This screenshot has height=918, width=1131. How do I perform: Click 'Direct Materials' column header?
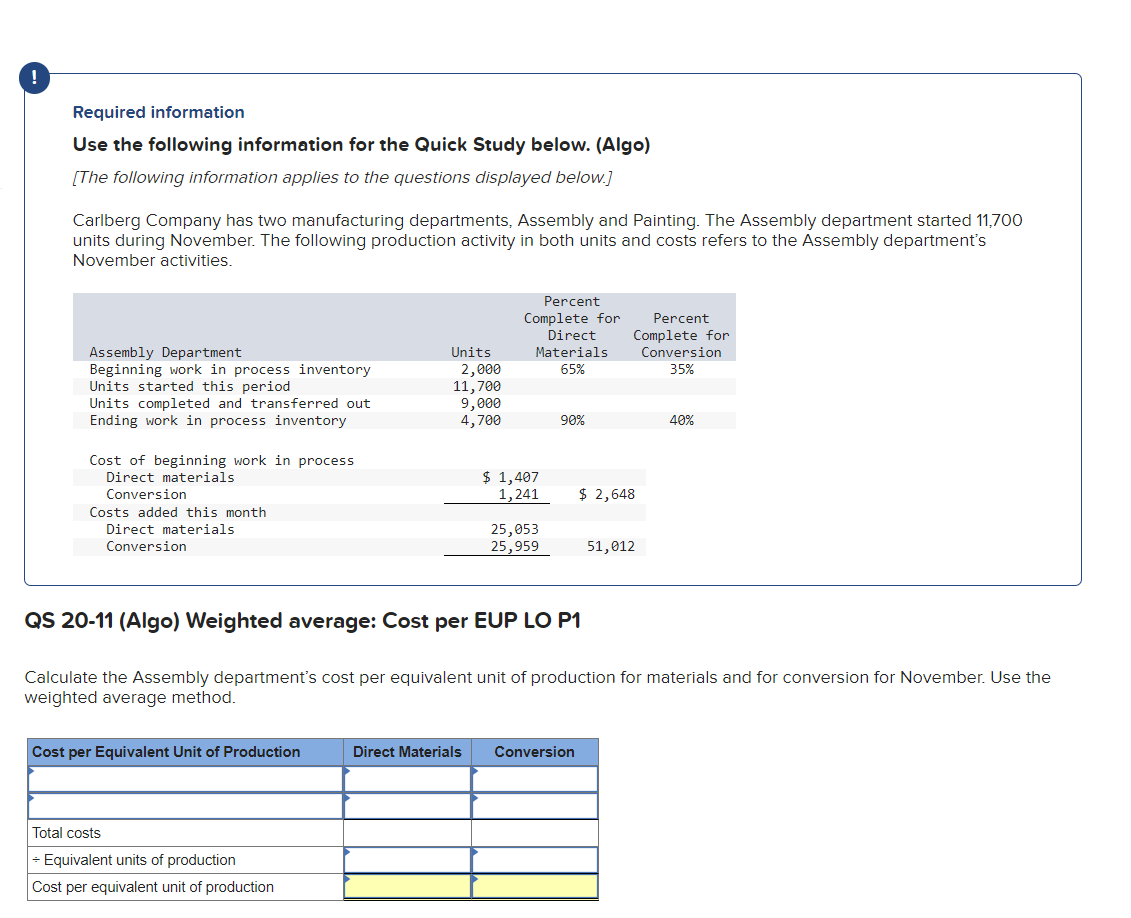point(408,751)
